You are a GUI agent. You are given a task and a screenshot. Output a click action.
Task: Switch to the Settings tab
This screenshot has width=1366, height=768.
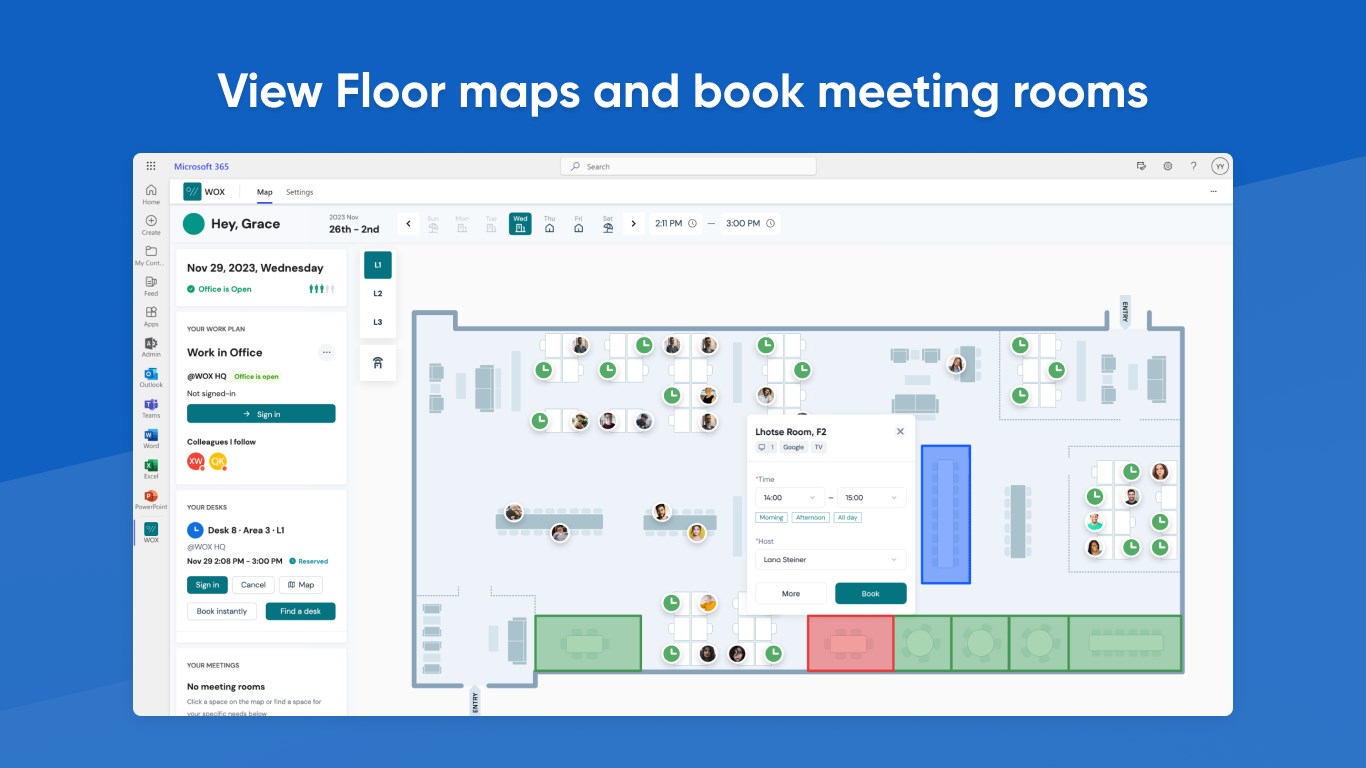(299, 192)
